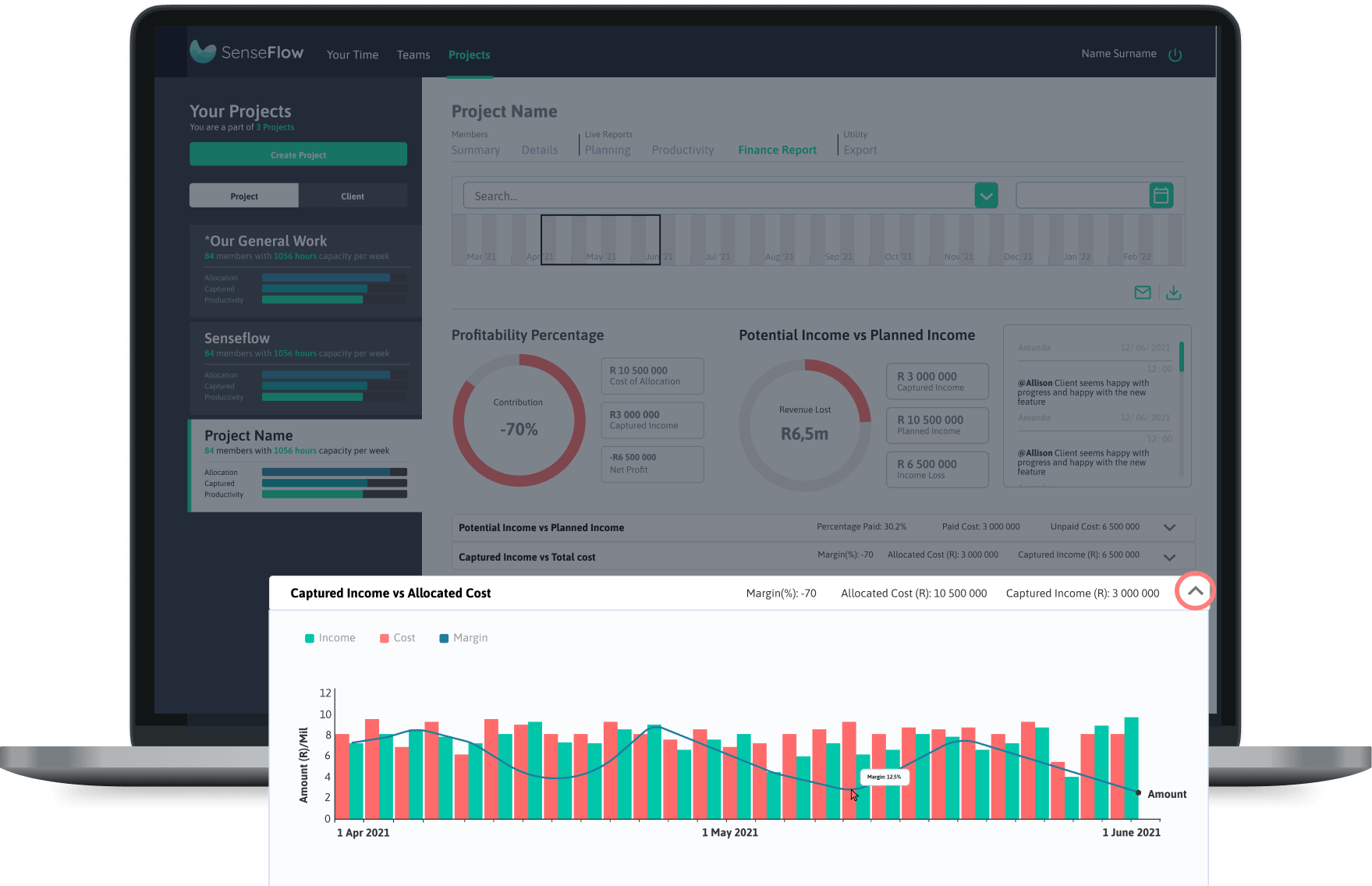Toggle the Margin legend item
1372x886 pixels.
coord(463,638)
